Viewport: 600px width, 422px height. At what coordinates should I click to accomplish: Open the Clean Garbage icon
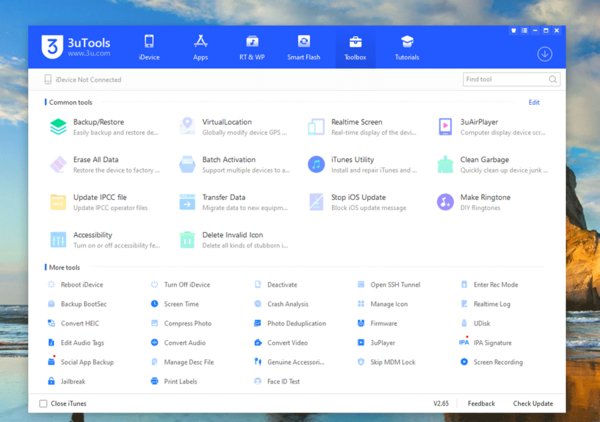point(445,164)
